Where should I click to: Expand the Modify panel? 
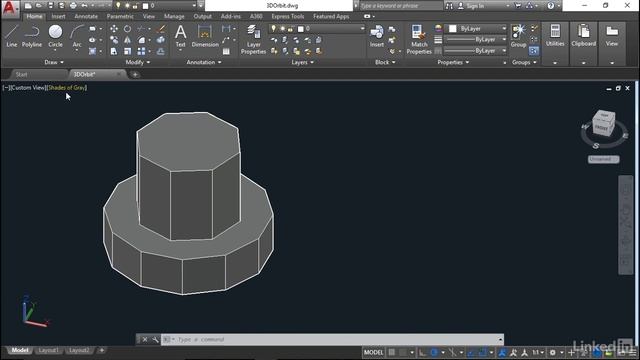138,62
